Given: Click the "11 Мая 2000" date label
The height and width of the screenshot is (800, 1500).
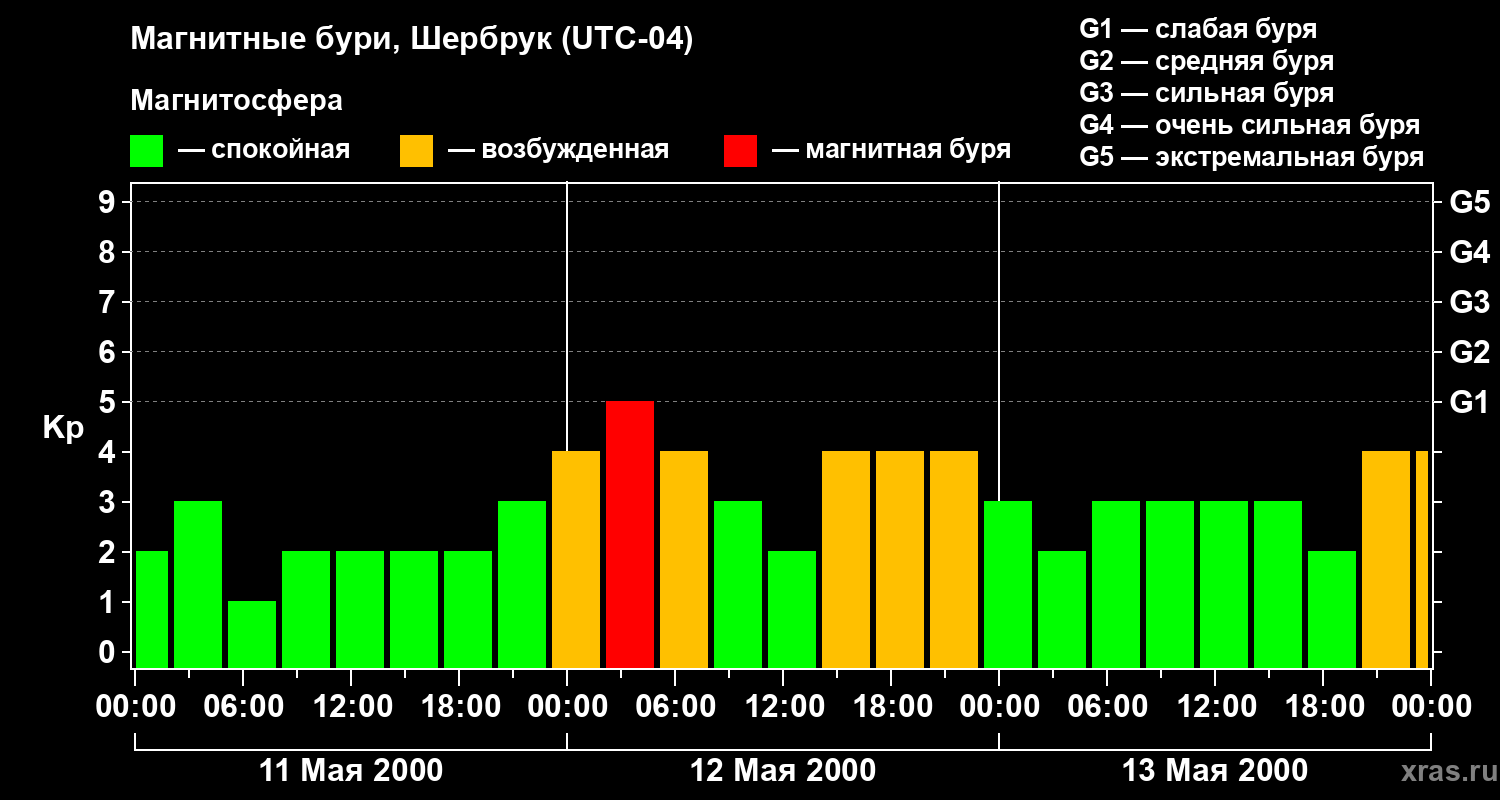Looking at the screenshot, I should (x=351, y=771).
